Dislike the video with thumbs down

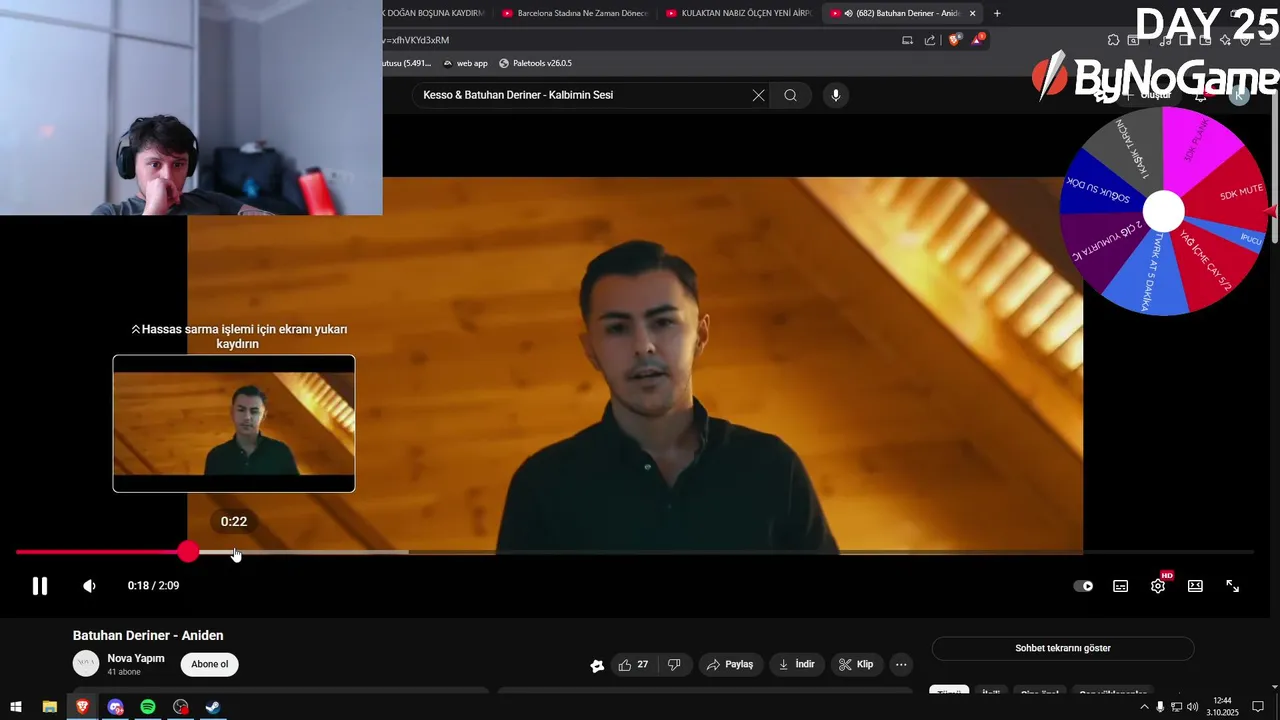674,664
